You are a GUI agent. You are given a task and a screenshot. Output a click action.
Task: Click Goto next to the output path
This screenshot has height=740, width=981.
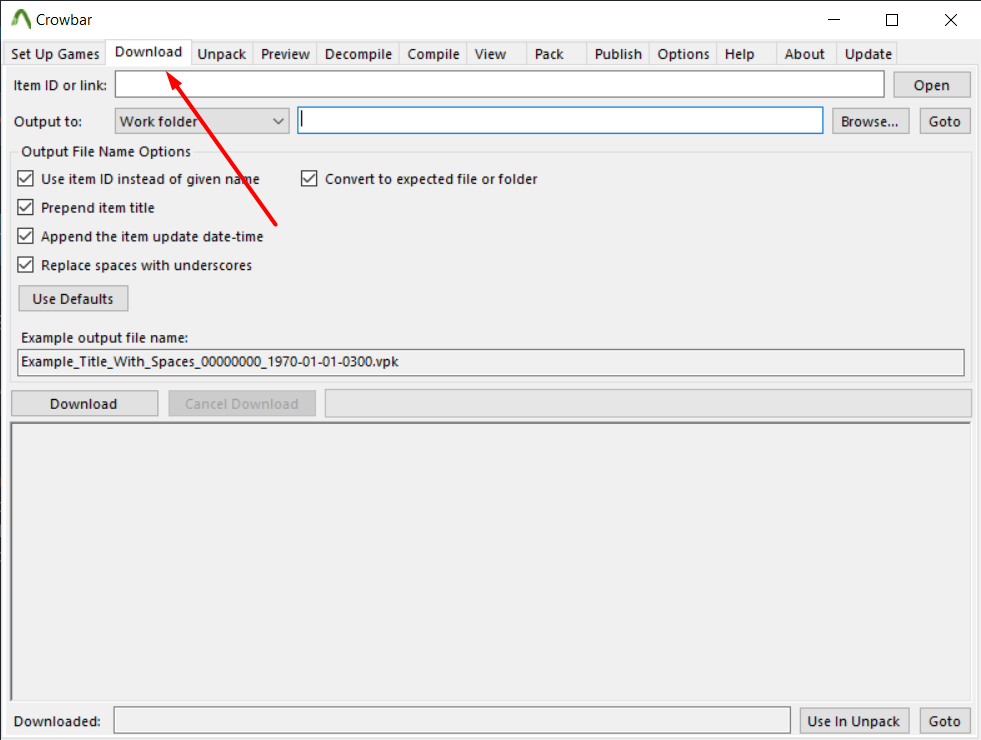coord(945,121)
